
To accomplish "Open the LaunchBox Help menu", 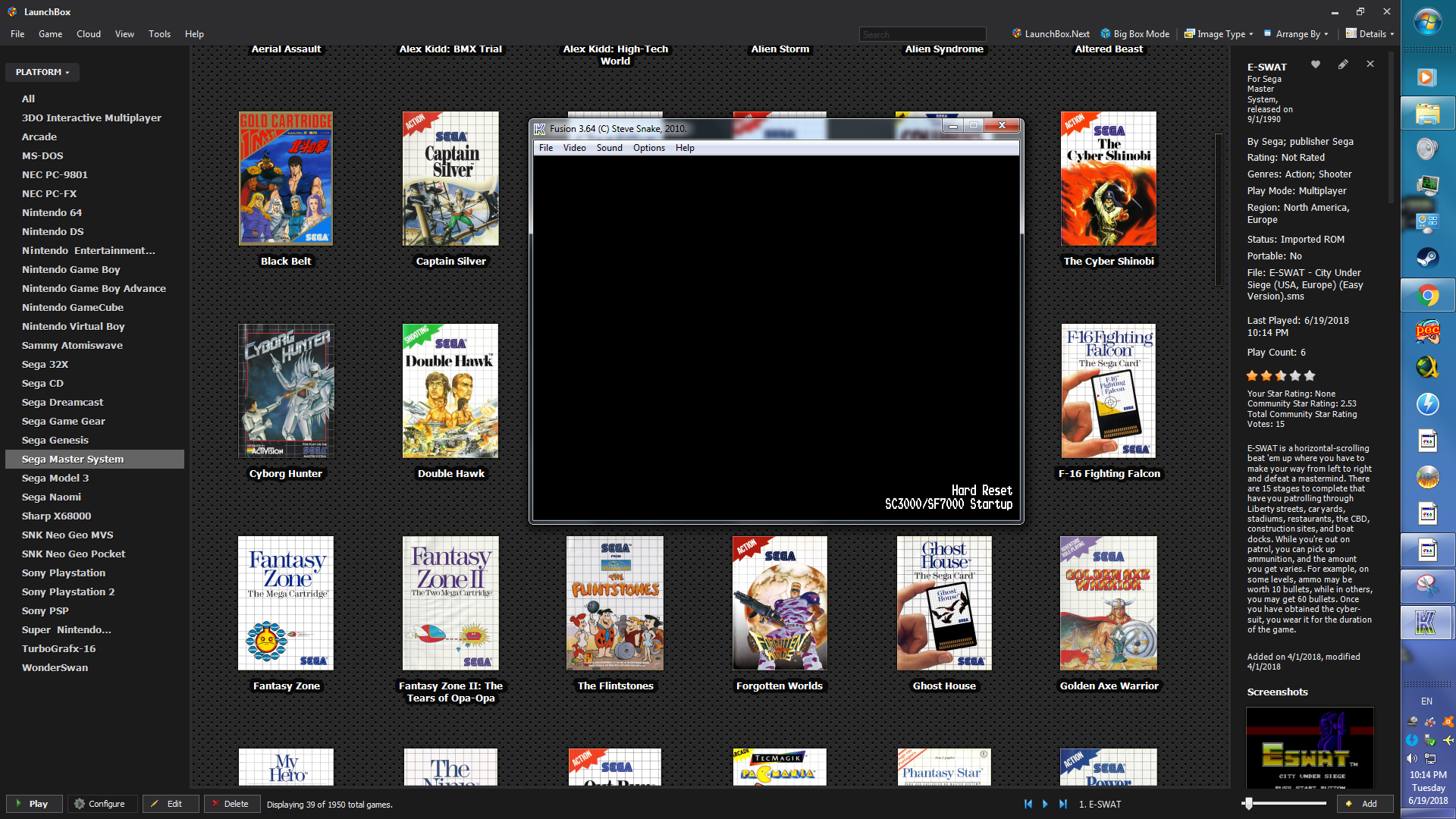I will pos(194,34).
